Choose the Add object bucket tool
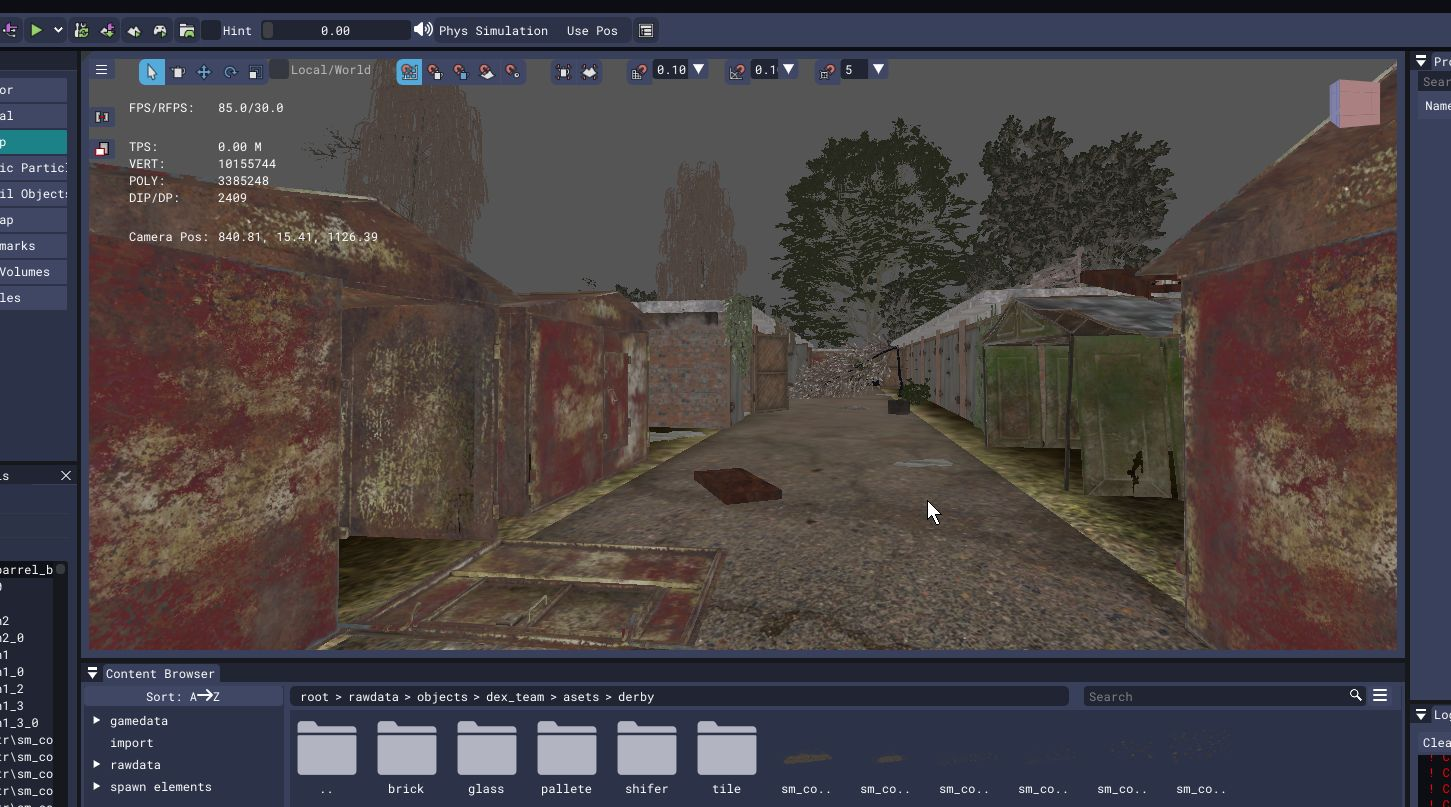 click(178, 71)
